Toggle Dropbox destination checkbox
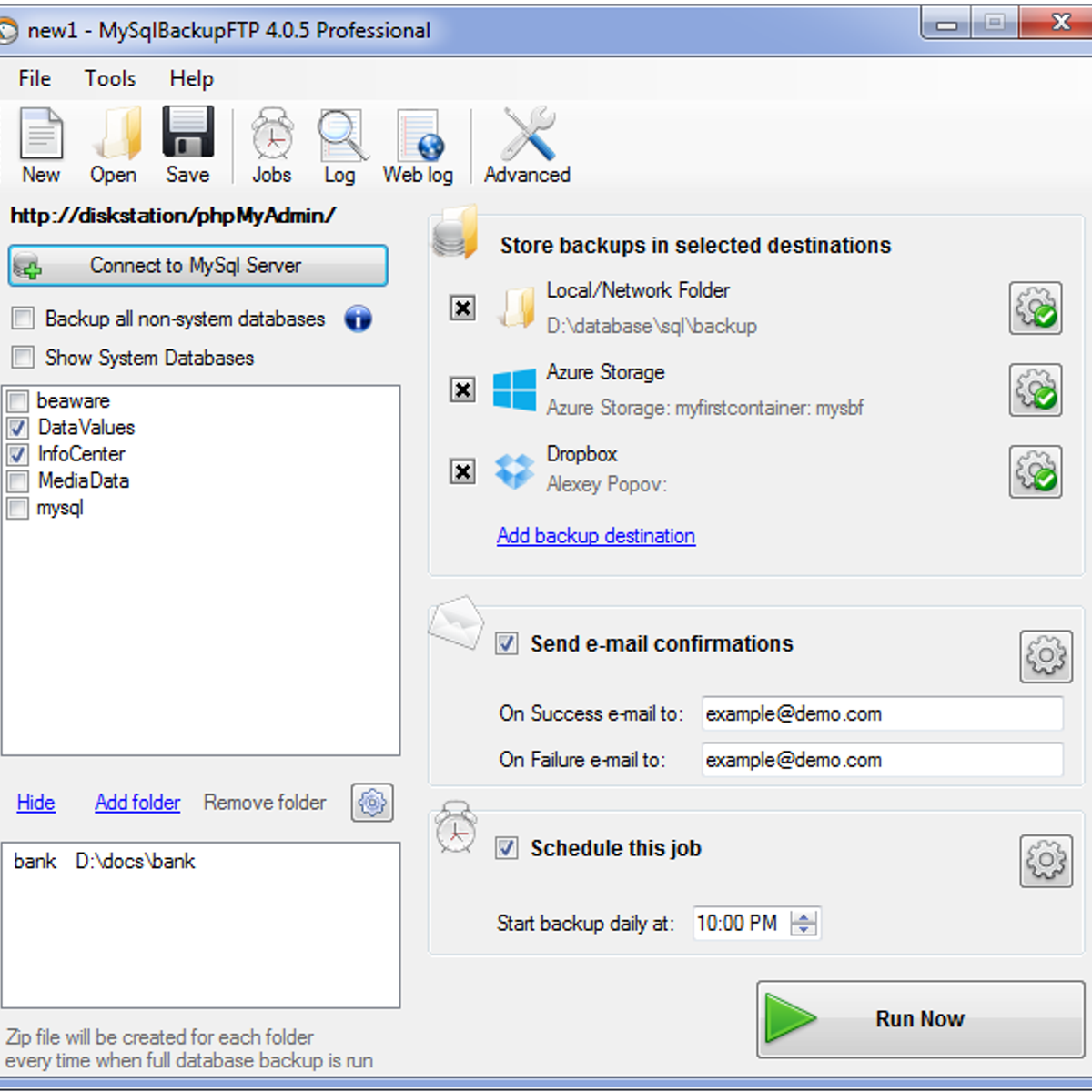 (463, 471)
